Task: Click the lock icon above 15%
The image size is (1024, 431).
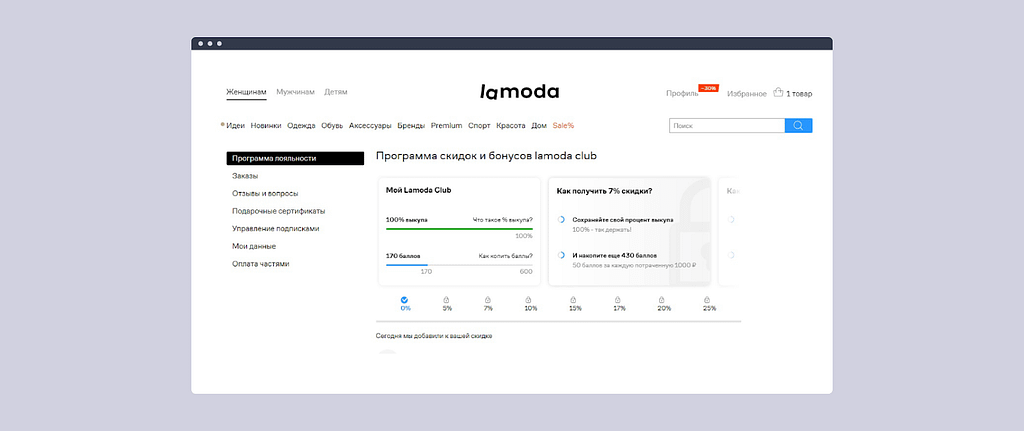Action: point(573,300)
